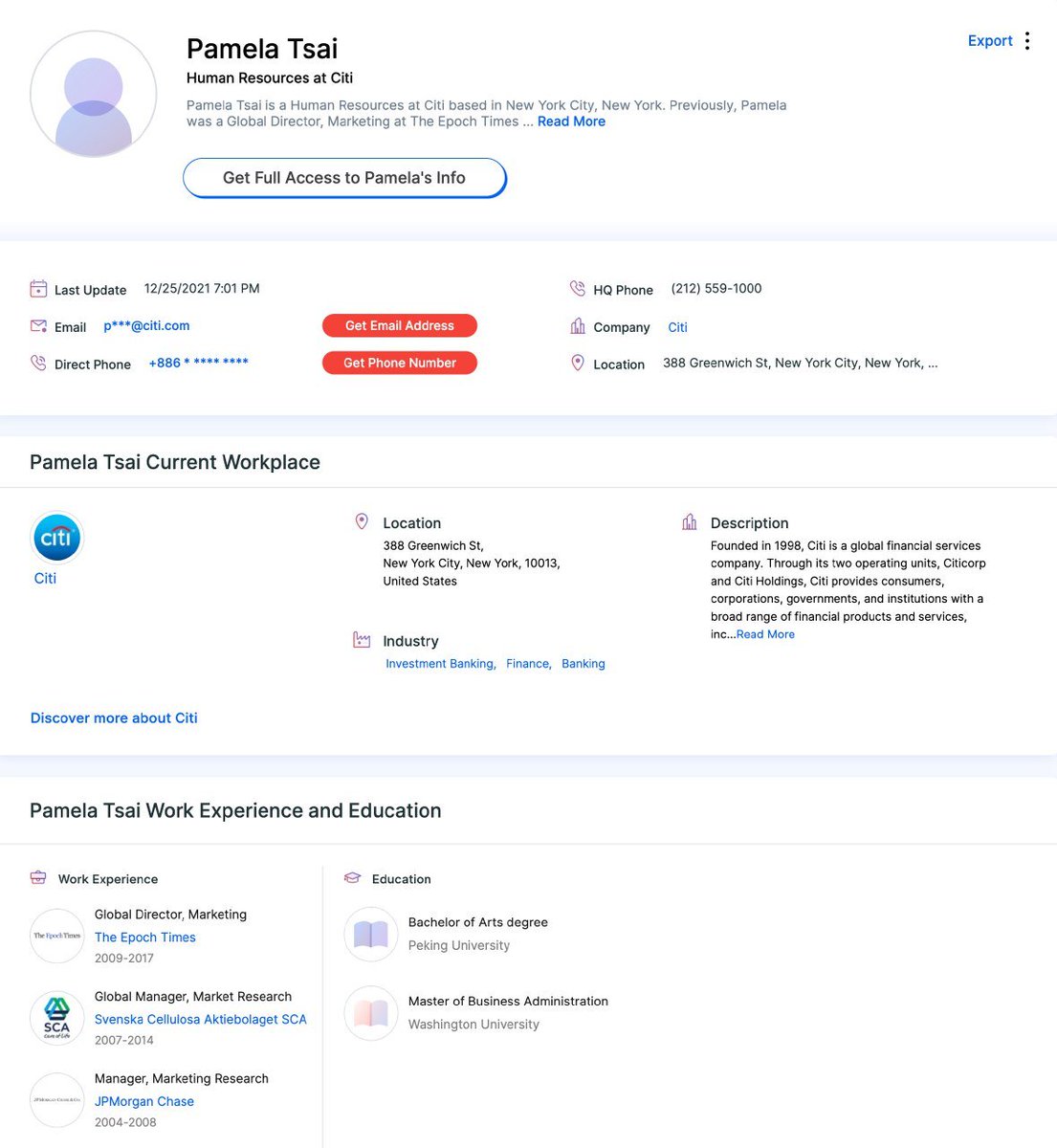Click the Get Phone Number button
The width and height of the screenshot is (1057, 1148).
[x=400, y=364]
